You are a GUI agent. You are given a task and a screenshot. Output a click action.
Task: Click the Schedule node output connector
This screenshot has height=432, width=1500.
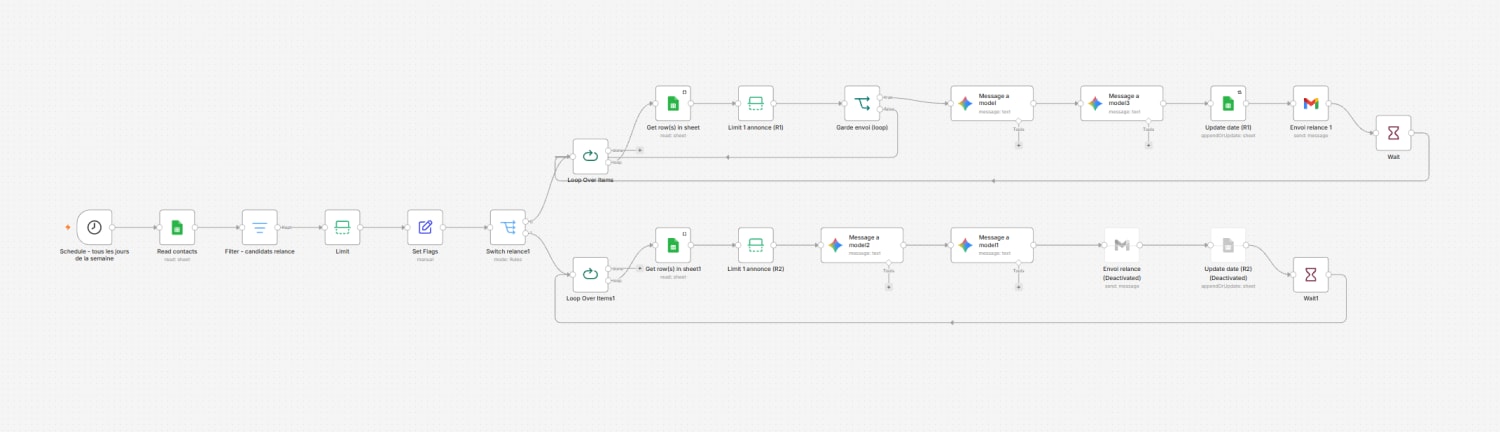[x=113, y=227]
